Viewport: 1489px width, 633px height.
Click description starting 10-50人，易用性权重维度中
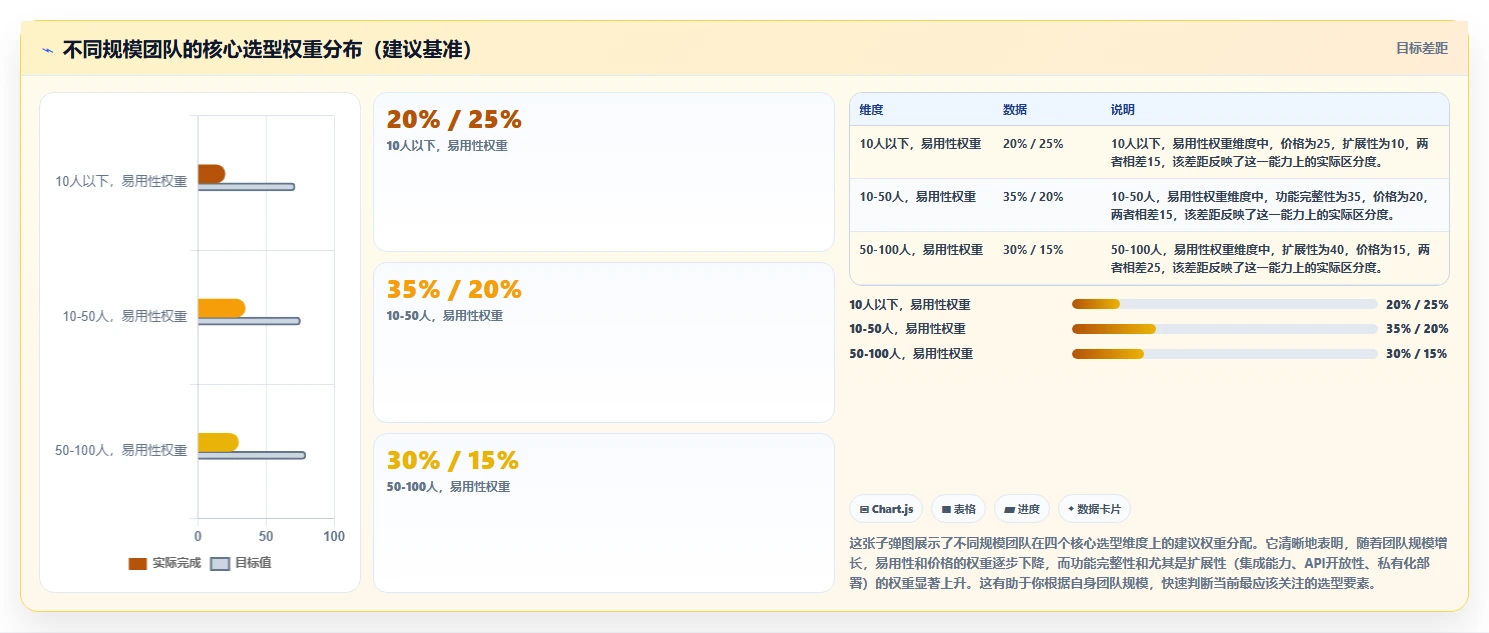pyautogui.click(x=1270, y=205)
